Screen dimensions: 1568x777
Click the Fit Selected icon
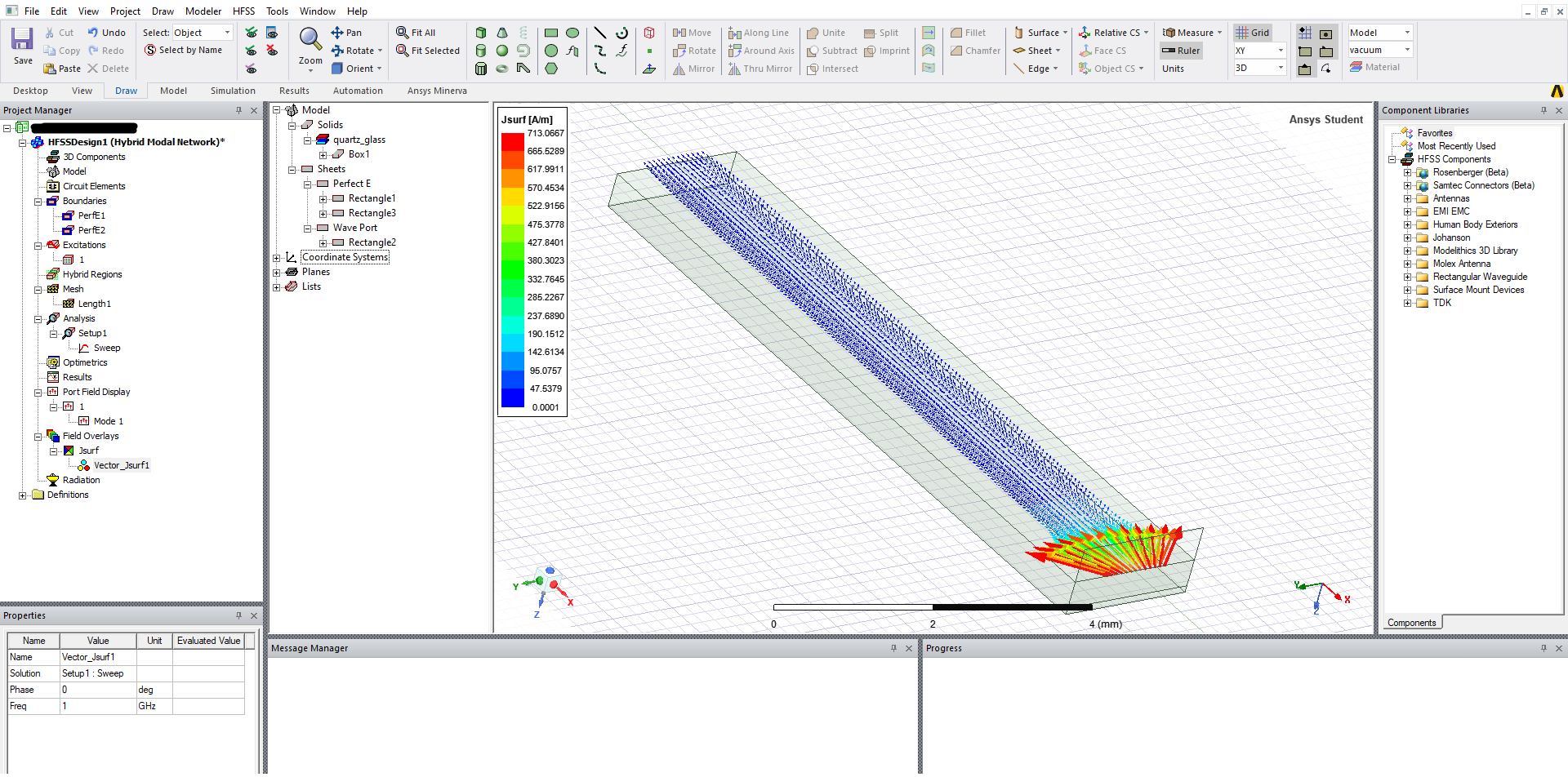[402, 51]
